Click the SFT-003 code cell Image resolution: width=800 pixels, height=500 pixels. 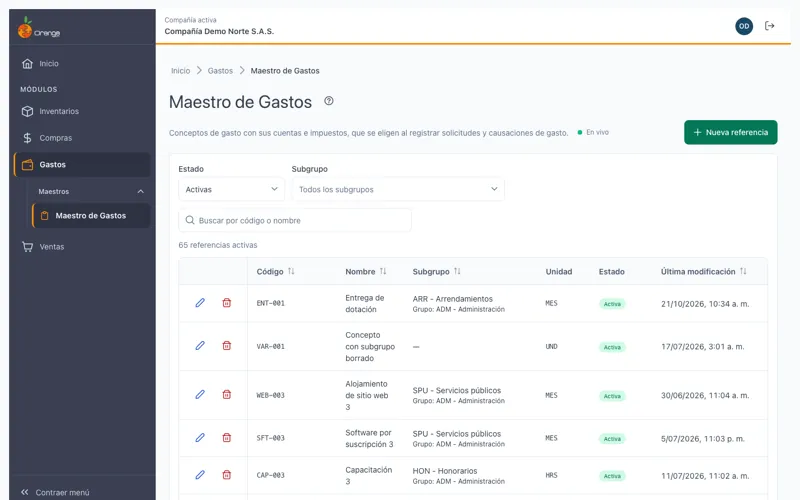tap(270, 438)
